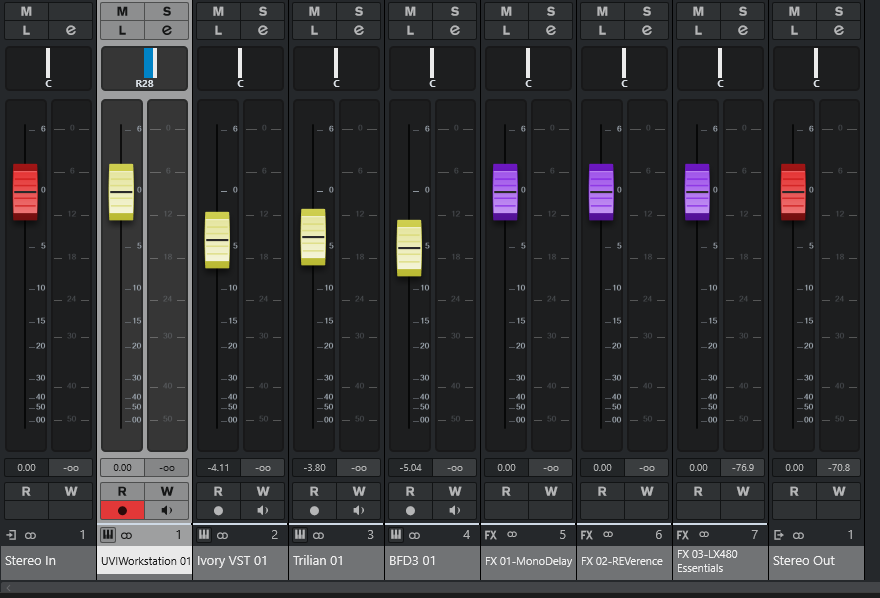Viewport: 880px width, 598px height.
Task: Open edit channel settings for FX 01-MonoDelay
Action: [551, 30]
